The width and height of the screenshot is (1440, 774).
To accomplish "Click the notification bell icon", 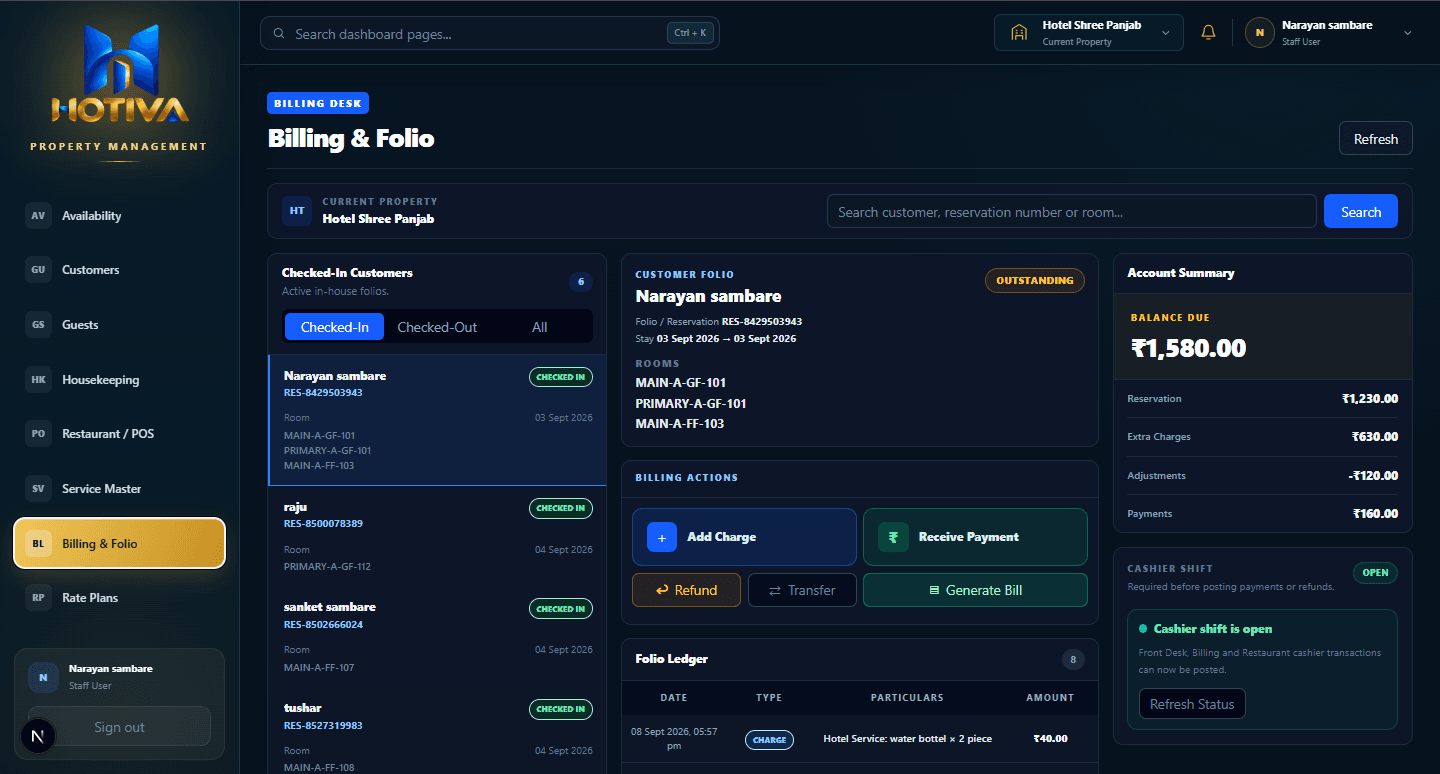I will point(1208,33).
